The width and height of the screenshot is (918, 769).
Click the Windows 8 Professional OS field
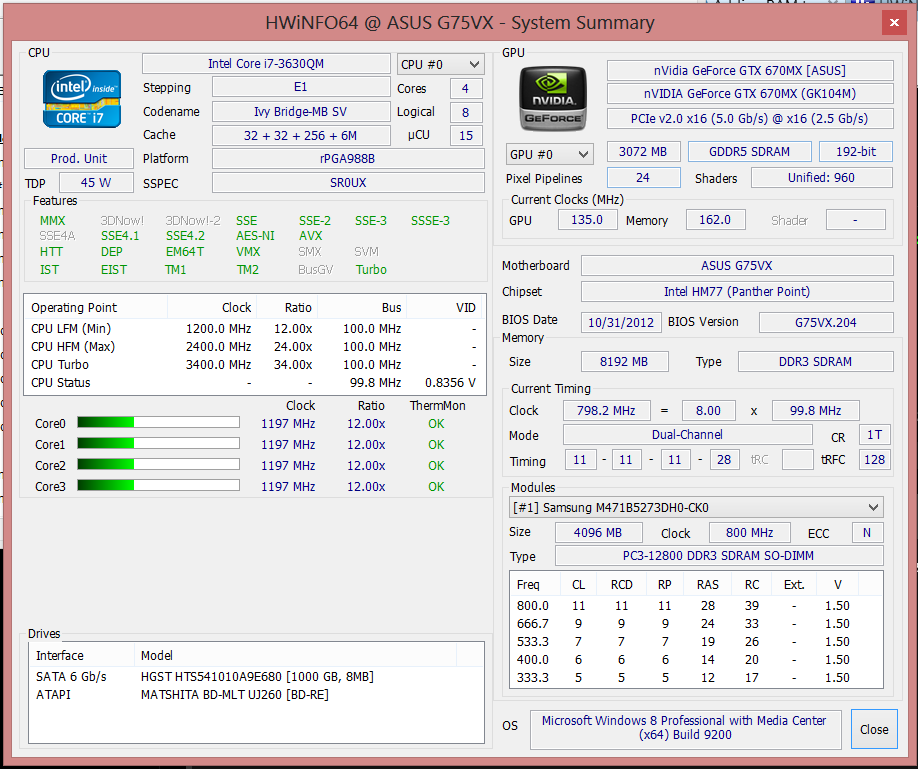tap(685, 728)
